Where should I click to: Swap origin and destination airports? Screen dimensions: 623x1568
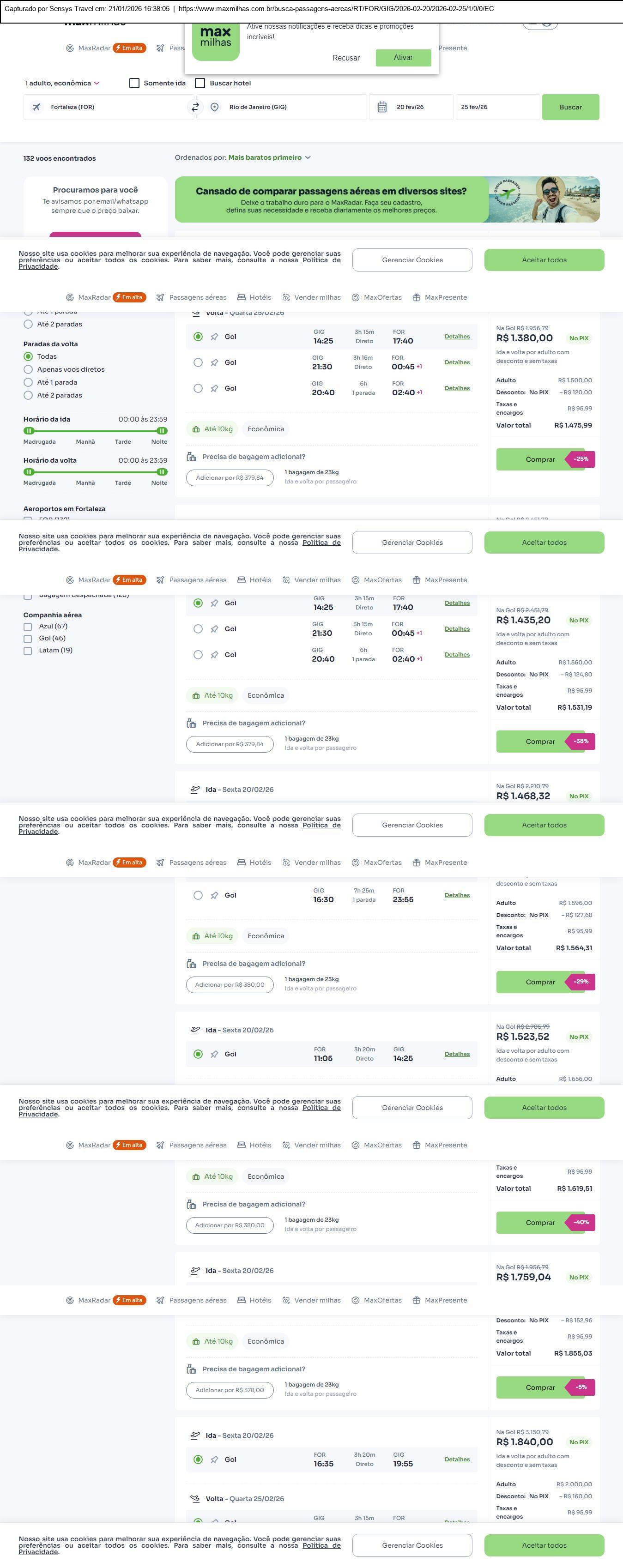click(x=195, y=107)
